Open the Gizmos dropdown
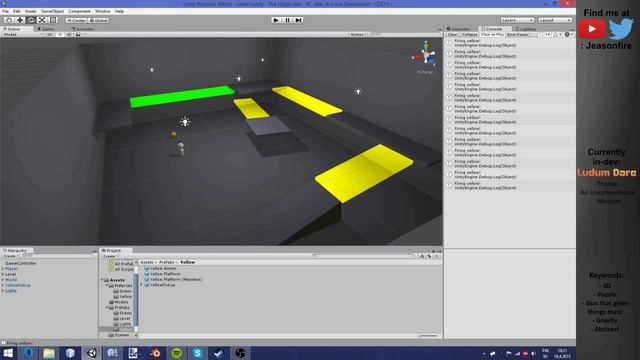This screenshot has height=360, width=640. pos(359,35)
